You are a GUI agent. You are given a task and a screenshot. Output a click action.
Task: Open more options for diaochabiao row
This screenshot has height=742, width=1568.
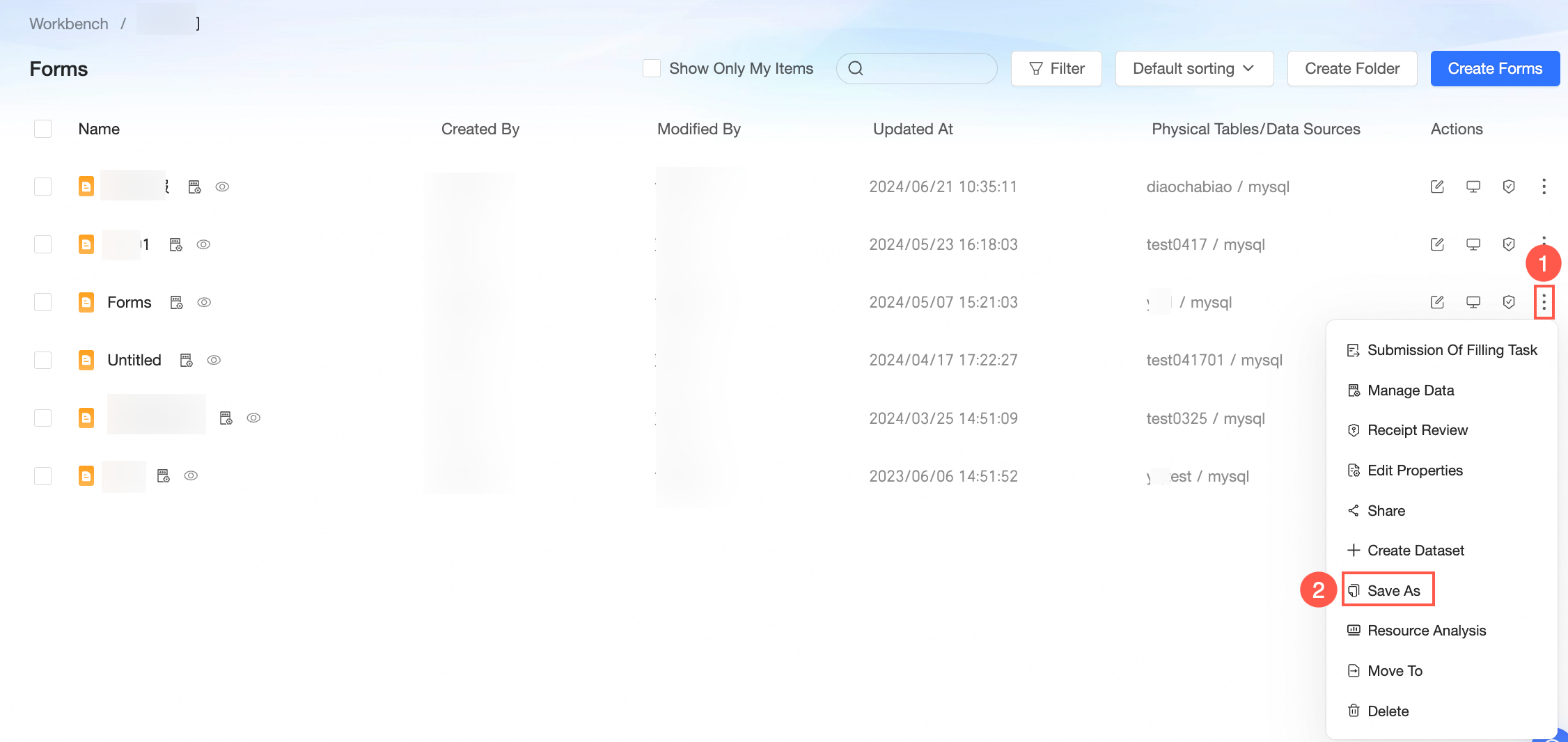pyautogui.click(x=1544, y=187)
